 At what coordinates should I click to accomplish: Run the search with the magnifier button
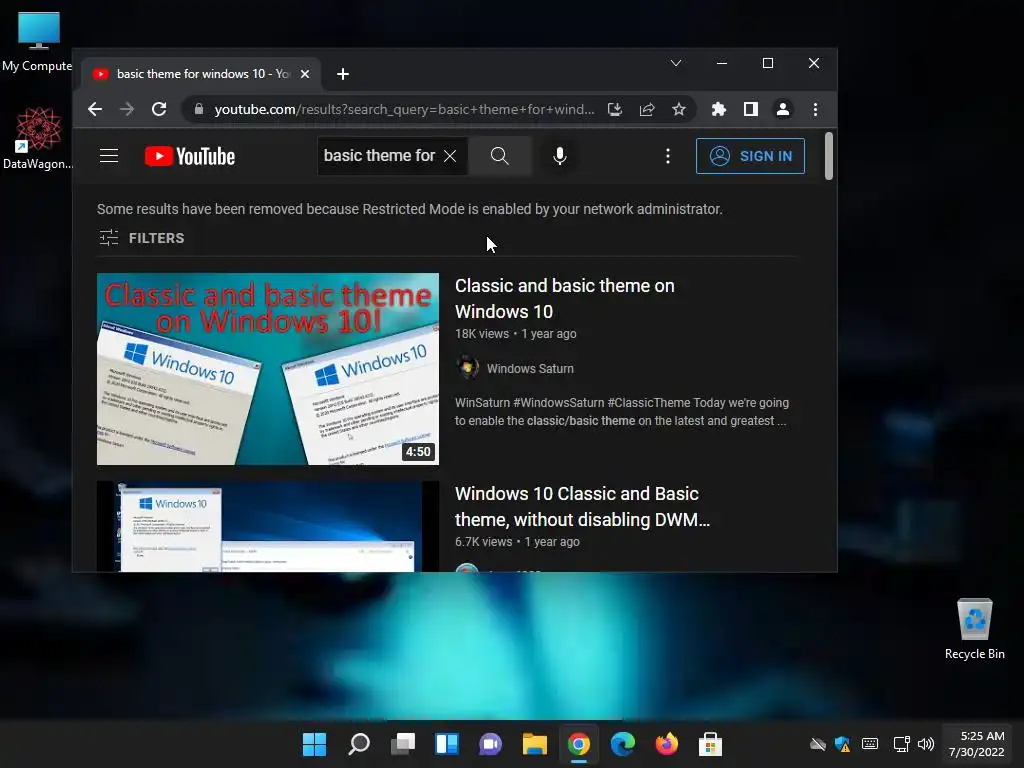(x=500, y=156)
